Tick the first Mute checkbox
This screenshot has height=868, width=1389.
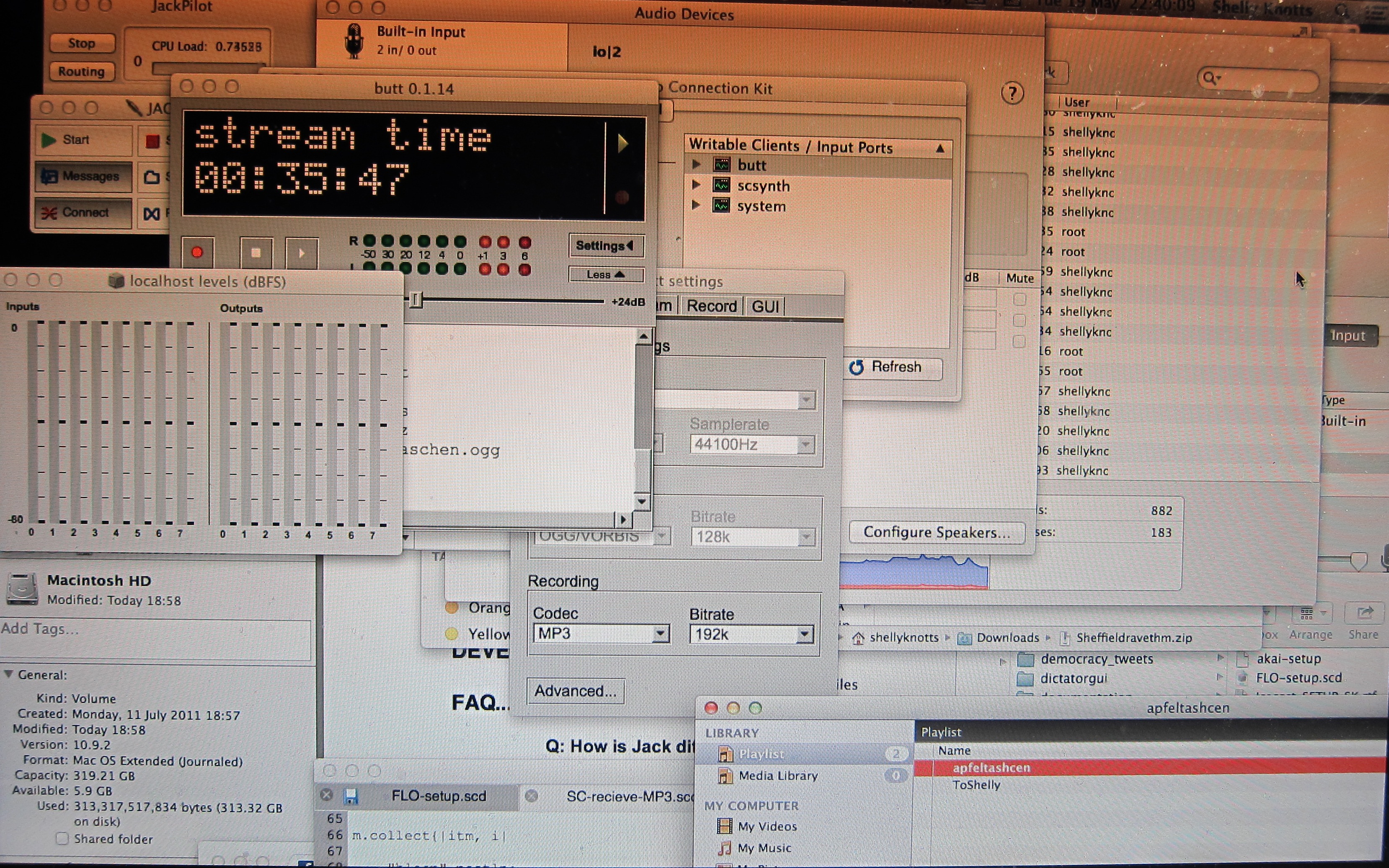coord(1019,299)
